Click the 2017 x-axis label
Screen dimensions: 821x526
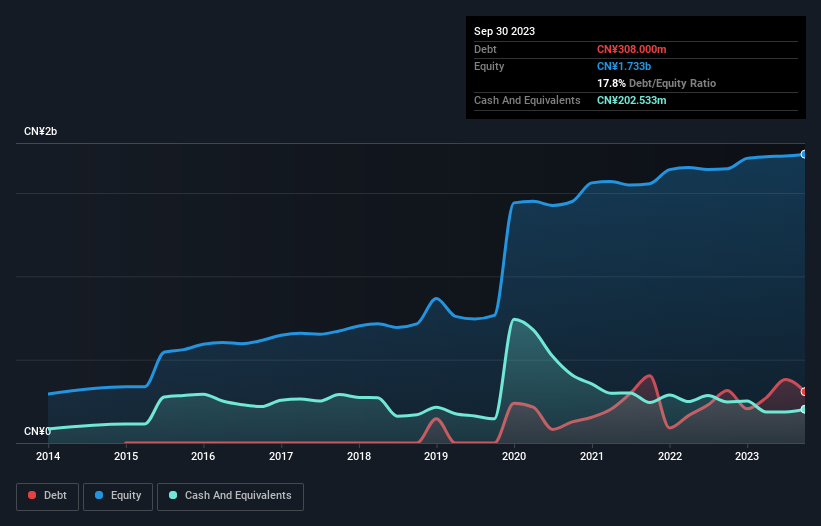tap(281, 456)
